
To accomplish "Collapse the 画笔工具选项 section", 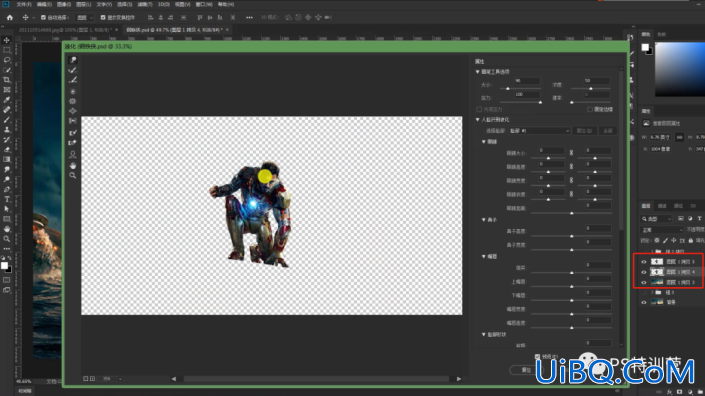I will [477, 72].
